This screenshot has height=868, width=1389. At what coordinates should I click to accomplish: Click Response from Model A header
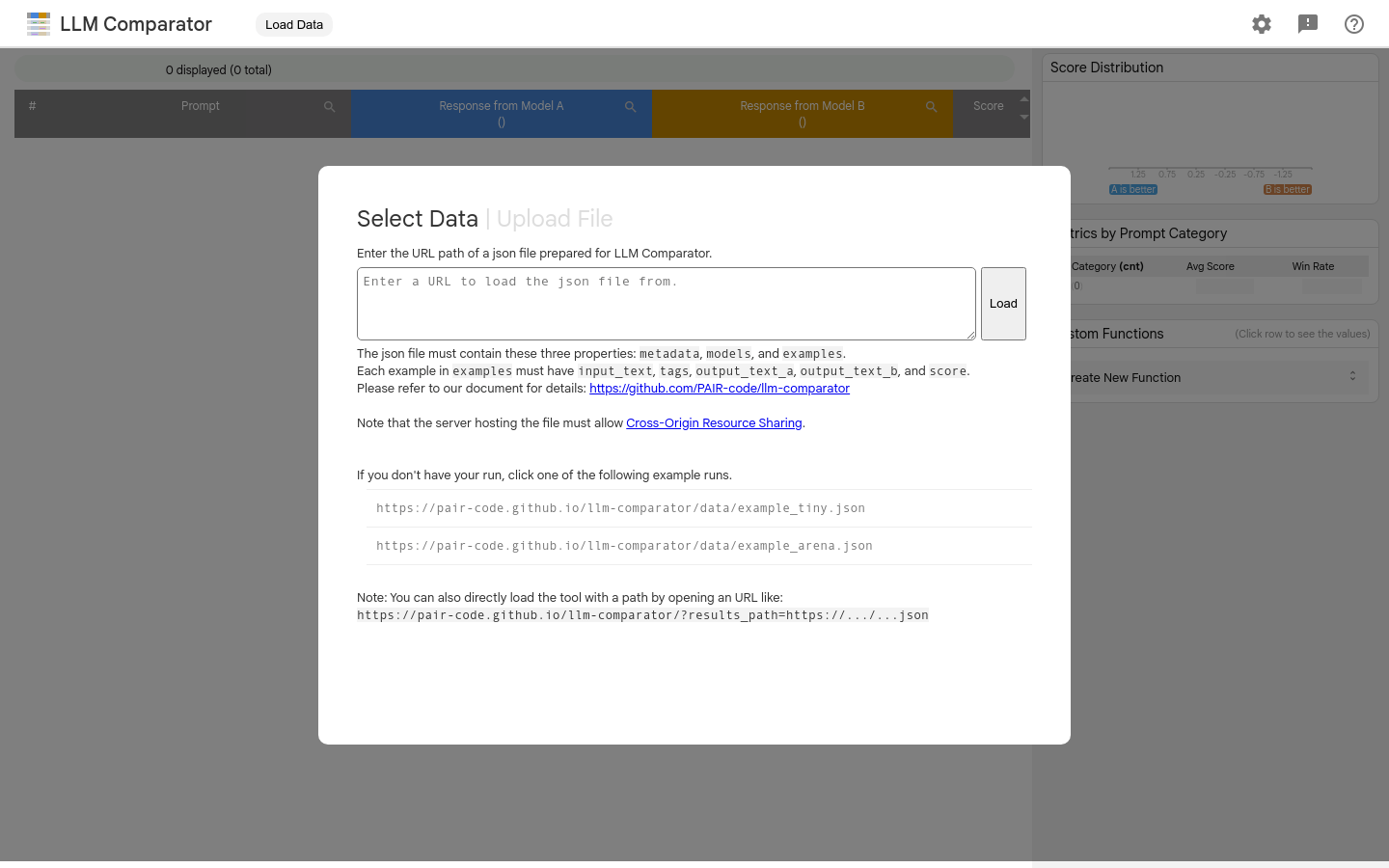[502, 106]
